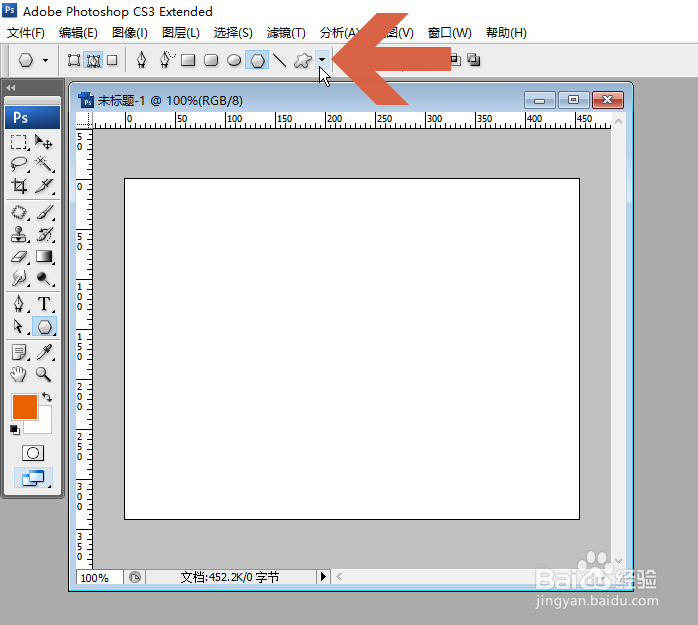Image resolution: width=698 pixels, height=625 pixels.
Task: Choose Line shape in options bar
Action: click(x=280, y=60)
